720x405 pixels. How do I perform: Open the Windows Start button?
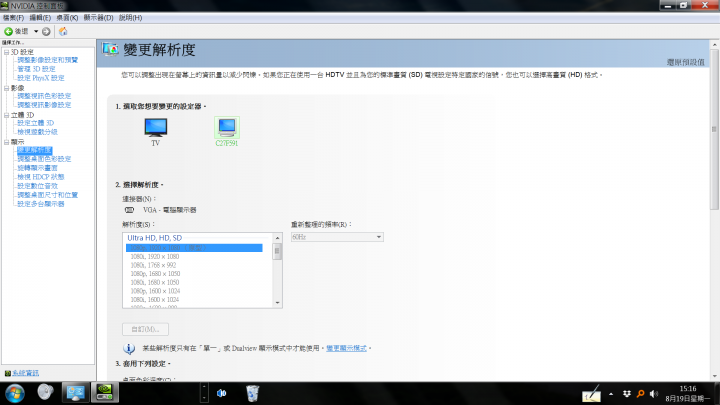15,394
